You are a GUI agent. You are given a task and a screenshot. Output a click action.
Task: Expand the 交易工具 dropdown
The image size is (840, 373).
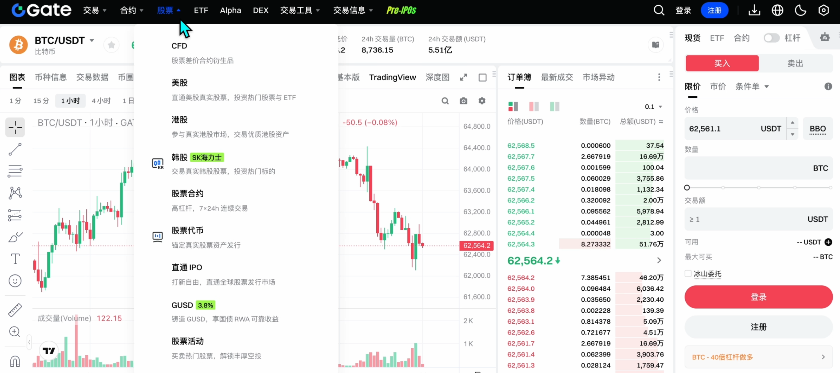[x=300, y=10]
